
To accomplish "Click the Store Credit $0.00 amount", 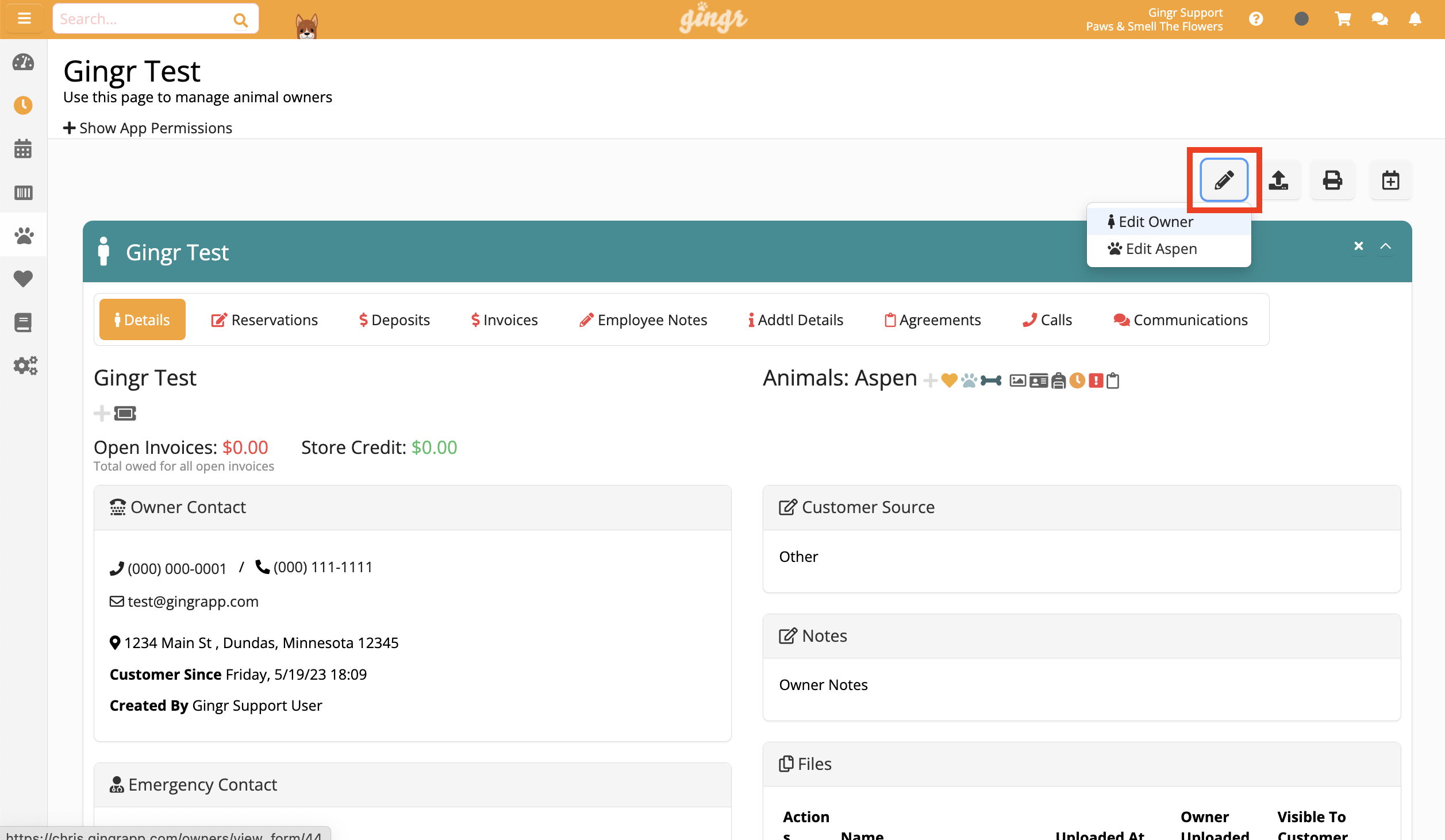I will [435, 448].
